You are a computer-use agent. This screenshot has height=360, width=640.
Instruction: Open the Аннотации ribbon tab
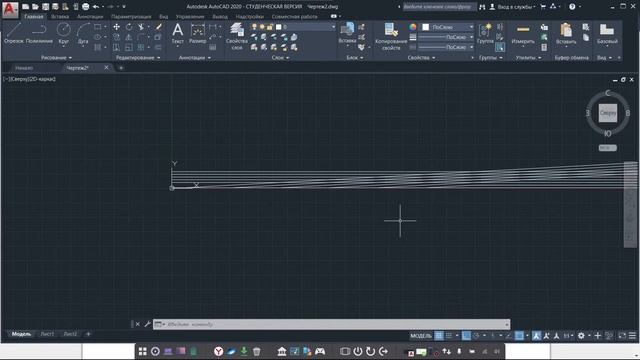coord(90,17)
